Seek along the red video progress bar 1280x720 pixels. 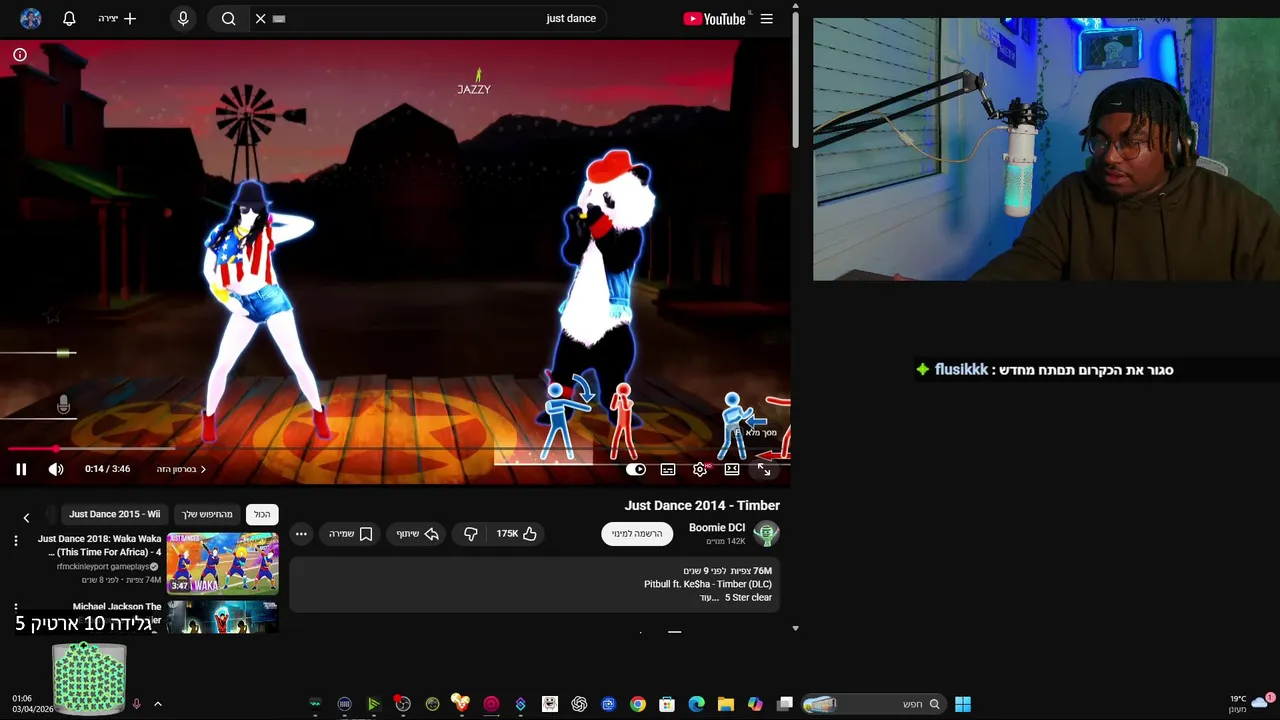pos(395,450)
